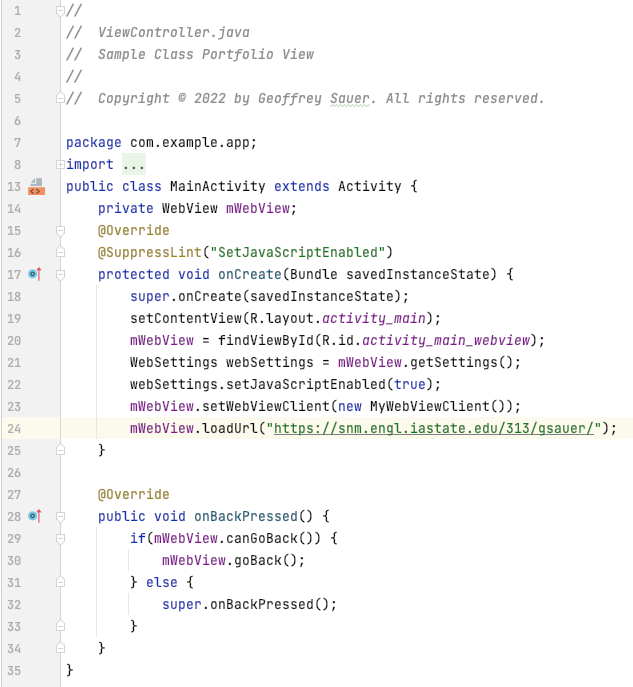The width and height of the screenshot is (633, 687).
Task: Click "Sample Class Portfolio View" comment text
Action: 206,54
